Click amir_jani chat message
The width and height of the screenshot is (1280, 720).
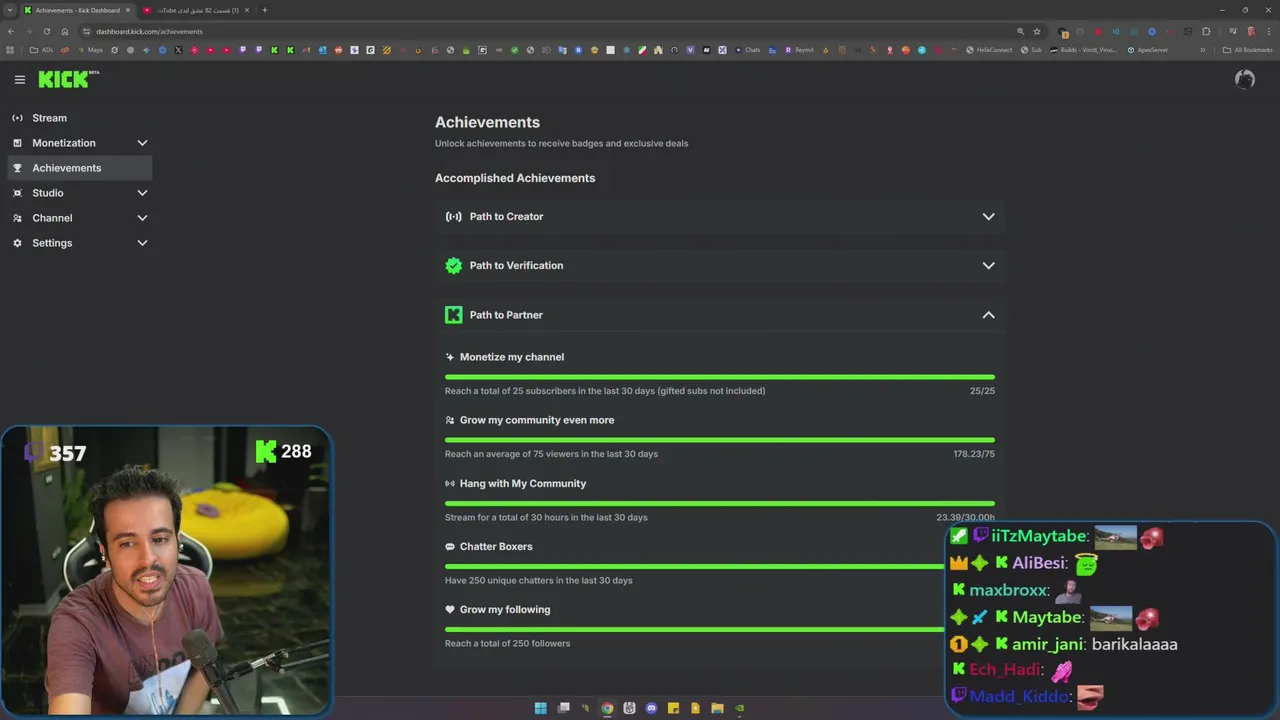[x=1064, y=645]
